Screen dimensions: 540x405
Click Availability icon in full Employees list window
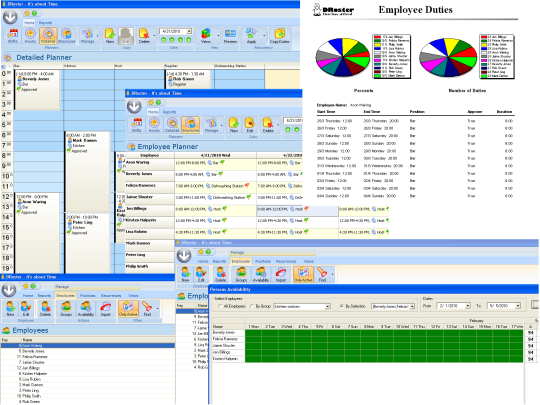[x=86, y=309]
